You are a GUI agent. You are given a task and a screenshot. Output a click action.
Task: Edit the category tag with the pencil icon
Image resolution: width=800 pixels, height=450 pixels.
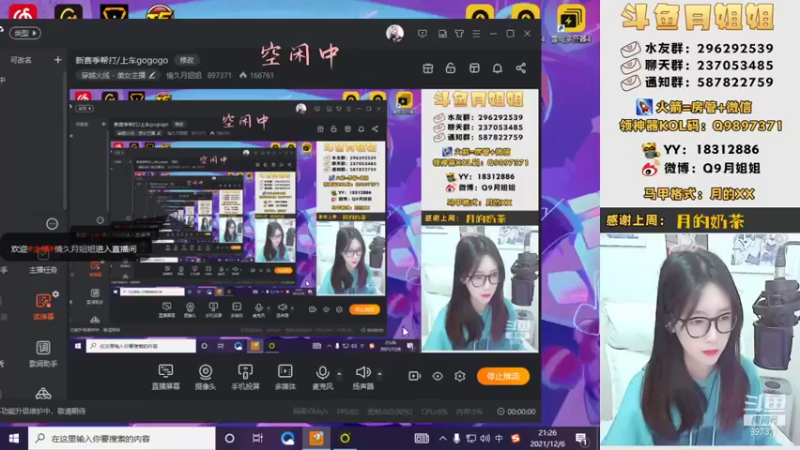[152, 75]
